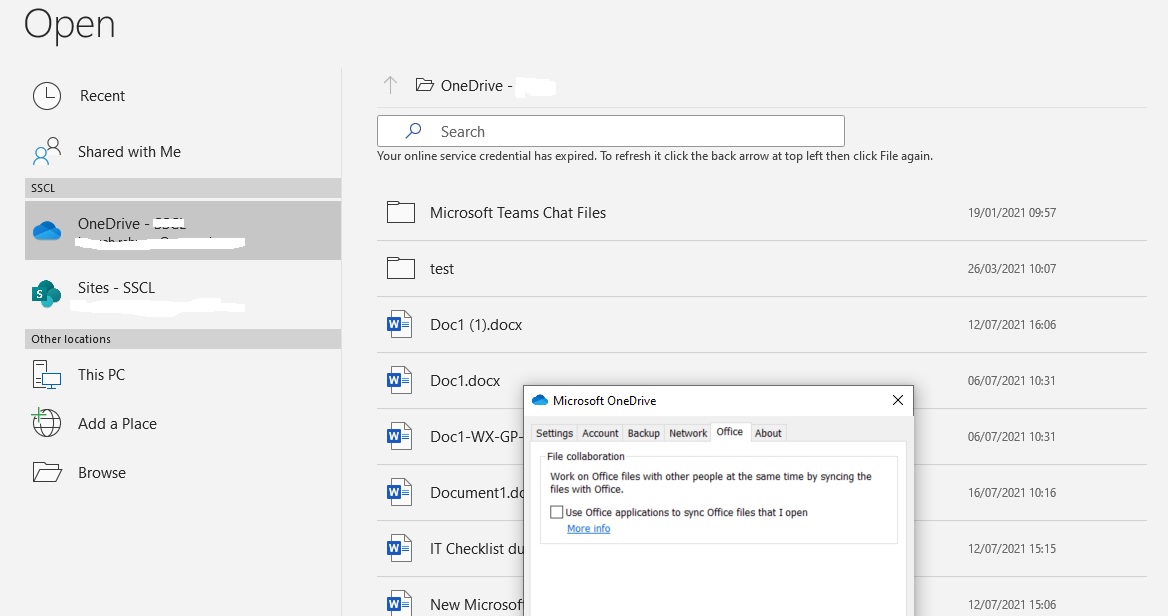Click the OneDrive cloud icon in dialog title bar
This screenshot has height=616, width=1168.
tap(540, 400)
